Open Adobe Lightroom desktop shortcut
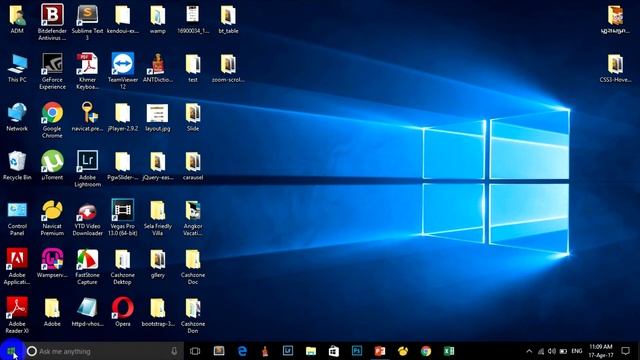The image size is (640, 360). click(87, 169)
